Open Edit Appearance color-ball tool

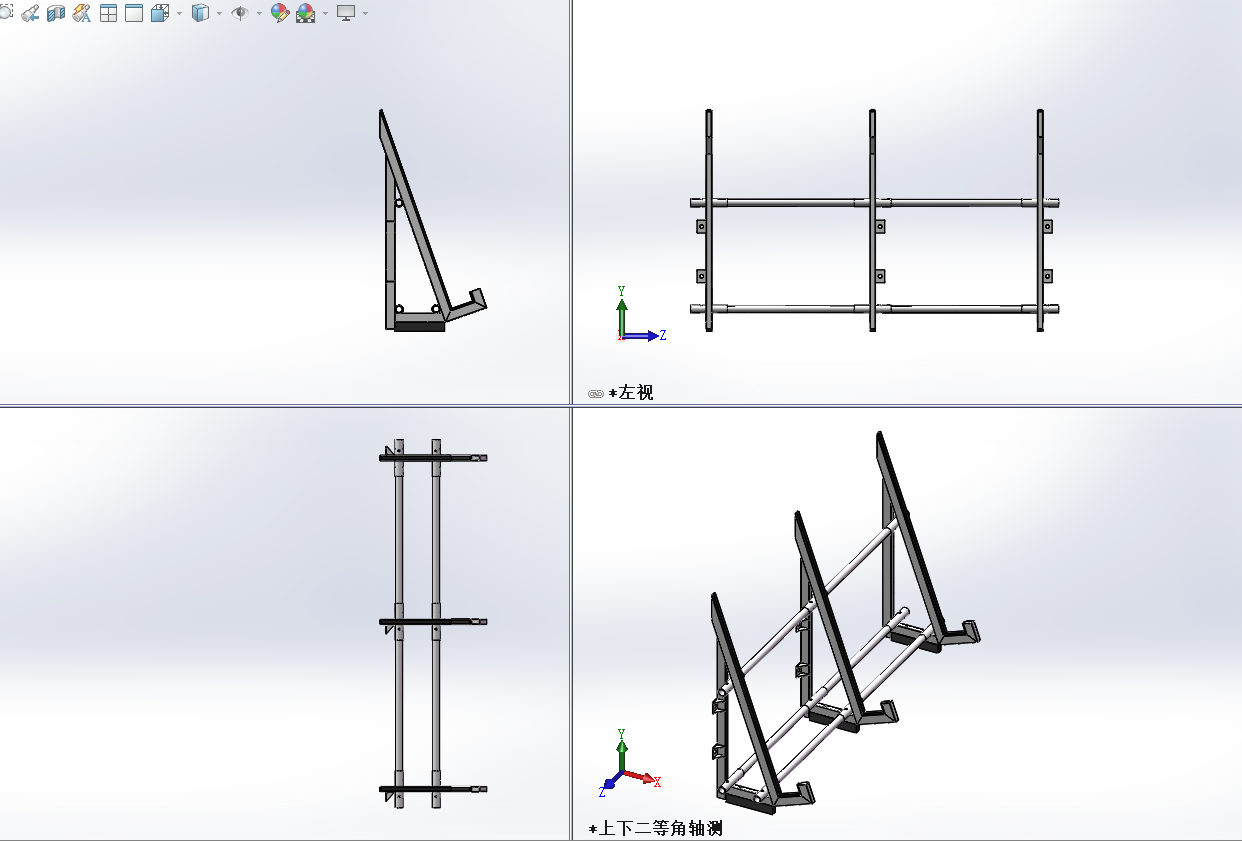(x=280, y=14)
